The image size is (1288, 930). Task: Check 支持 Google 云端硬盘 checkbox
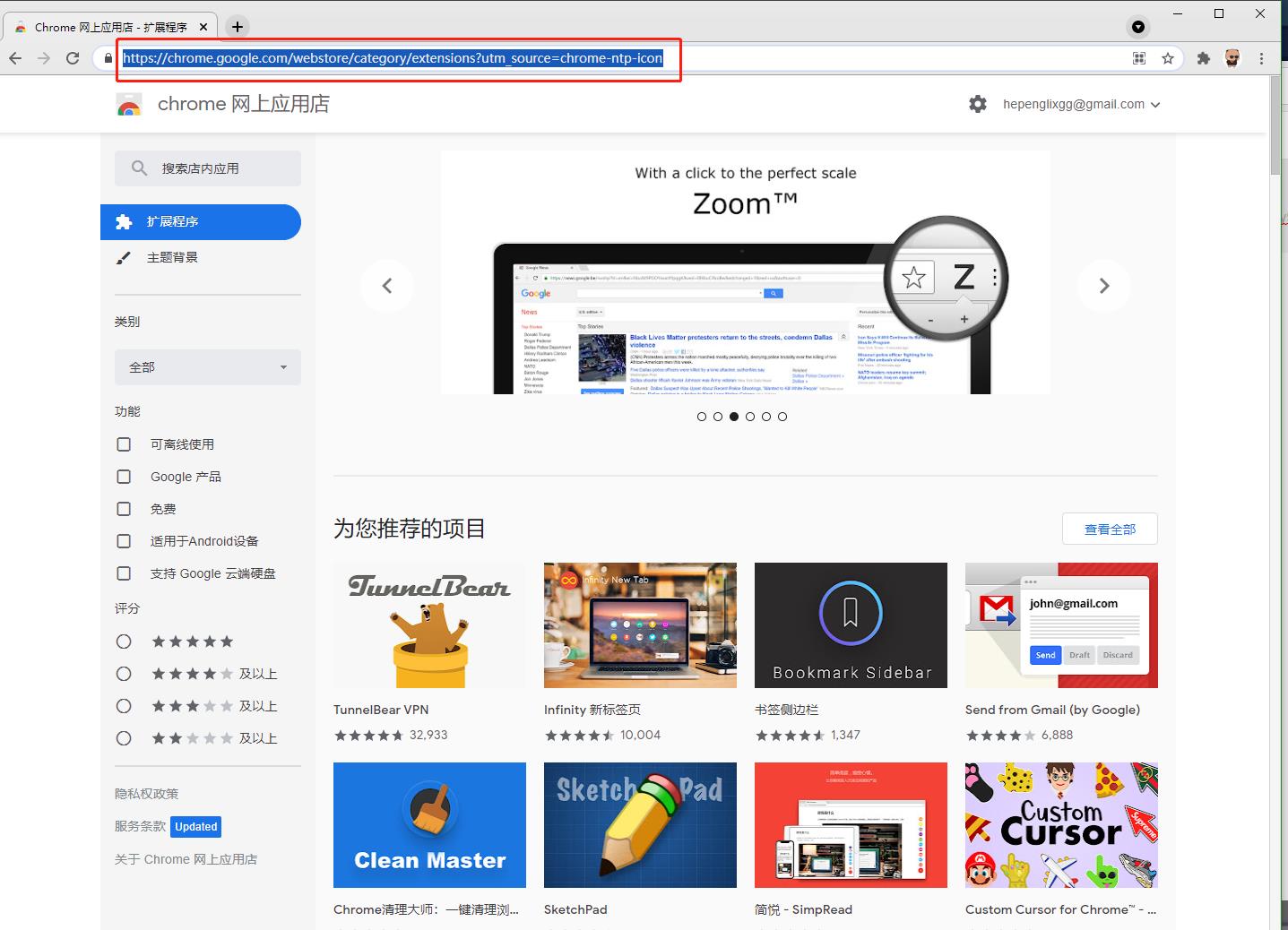tap(124, 573)
